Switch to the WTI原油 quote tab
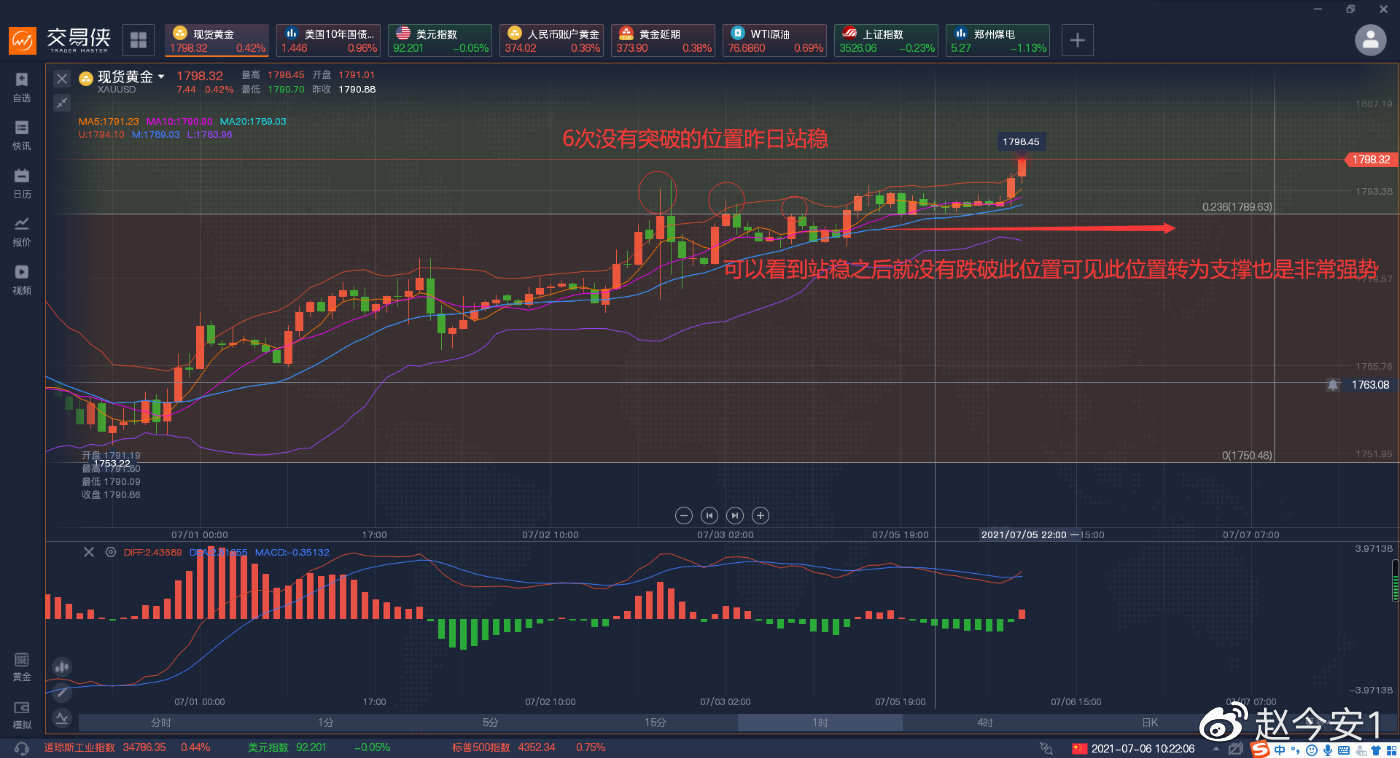This screenshot has width=1400, height=758. point(776,40)
